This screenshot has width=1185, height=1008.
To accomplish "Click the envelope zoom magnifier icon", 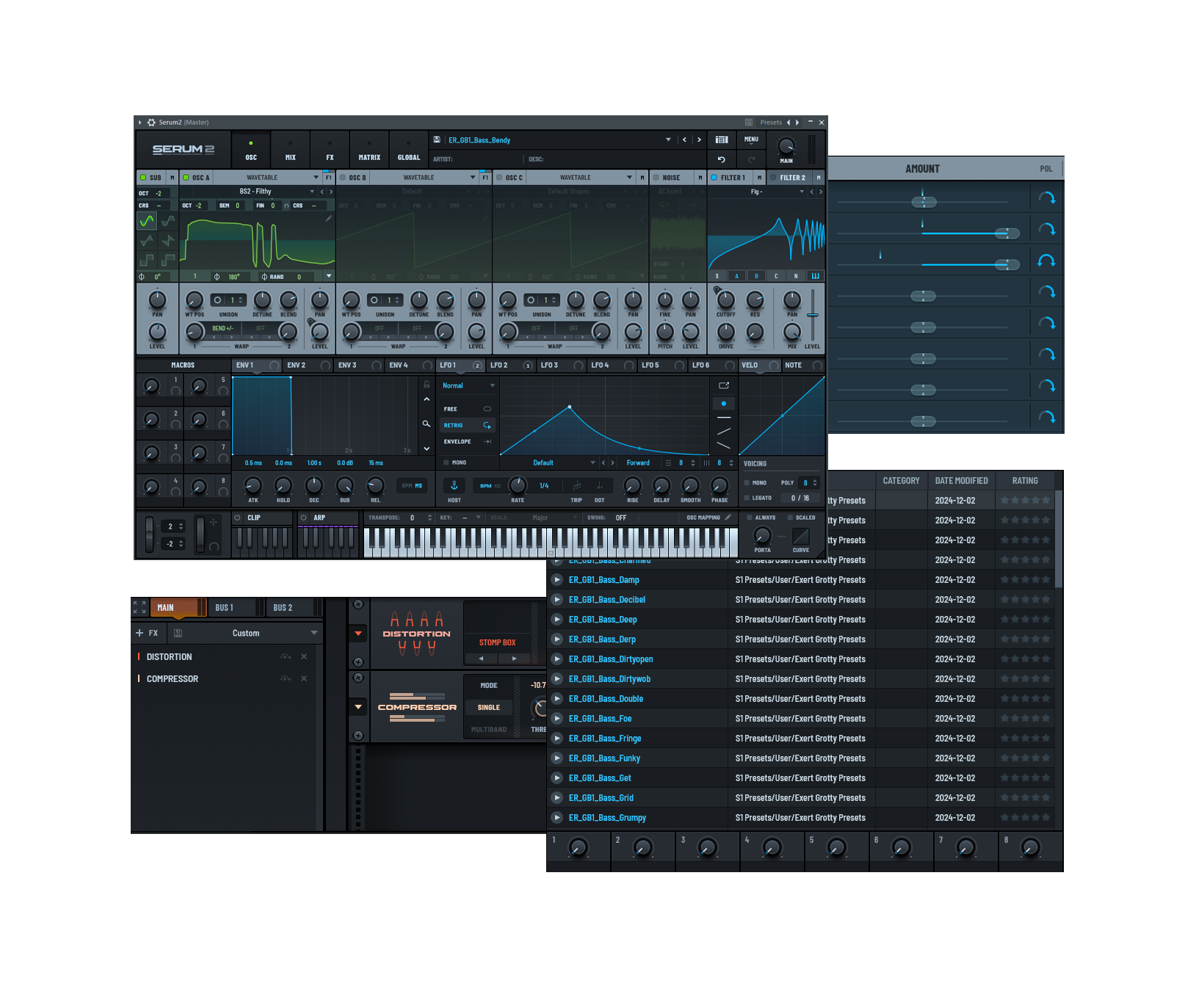I will point(426,424).
